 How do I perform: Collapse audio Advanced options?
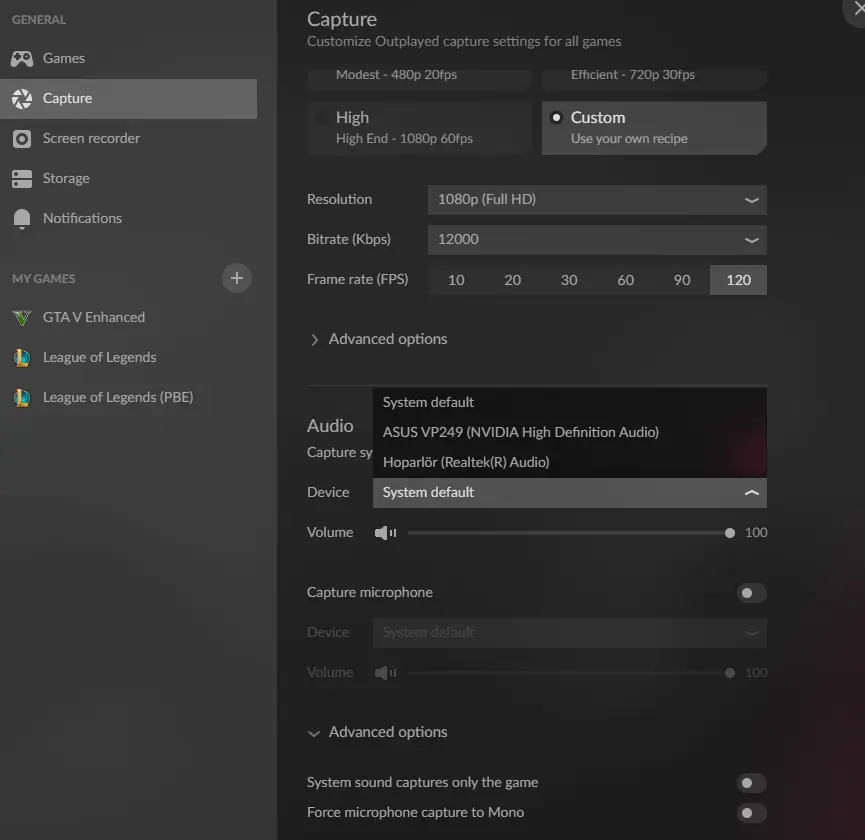coord(378,732)
